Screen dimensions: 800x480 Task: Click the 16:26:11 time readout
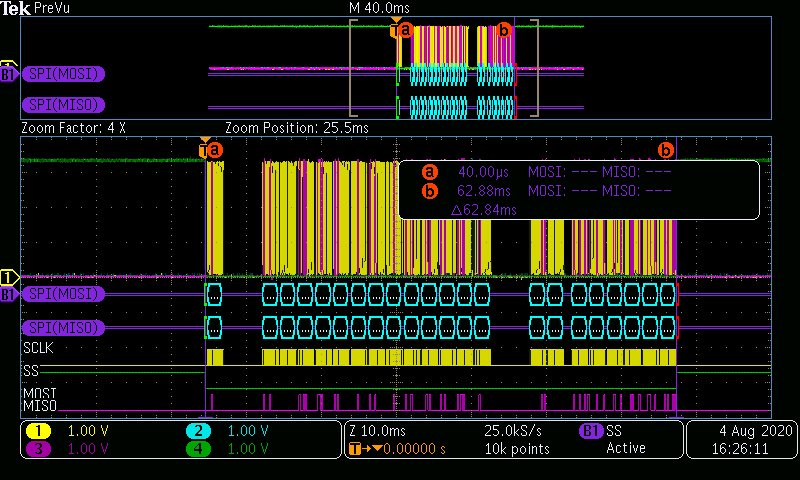tap(740, 449)
